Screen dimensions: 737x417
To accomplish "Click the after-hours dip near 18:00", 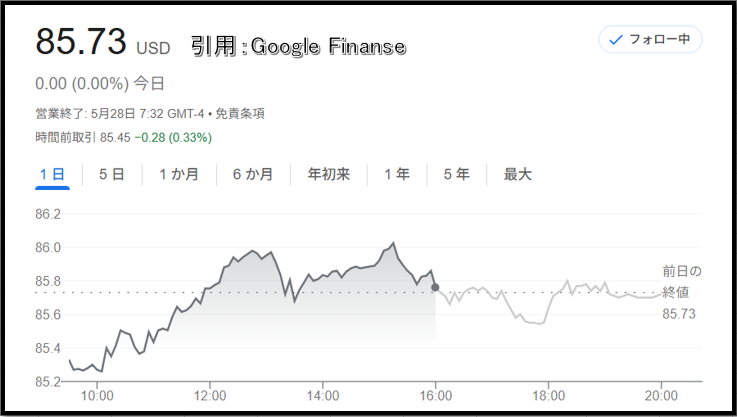I will (539, 323).
